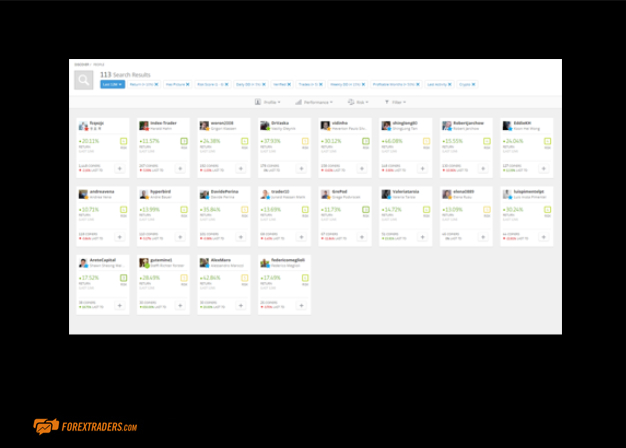Remove the 'Trades' filter chip via its X
Viewport: 626px width, 448px height.
(x=321, y=84)
